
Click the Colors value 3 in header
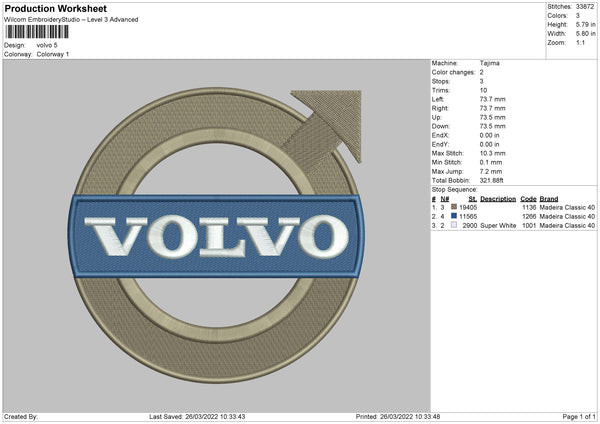click(x=578, y=16)
